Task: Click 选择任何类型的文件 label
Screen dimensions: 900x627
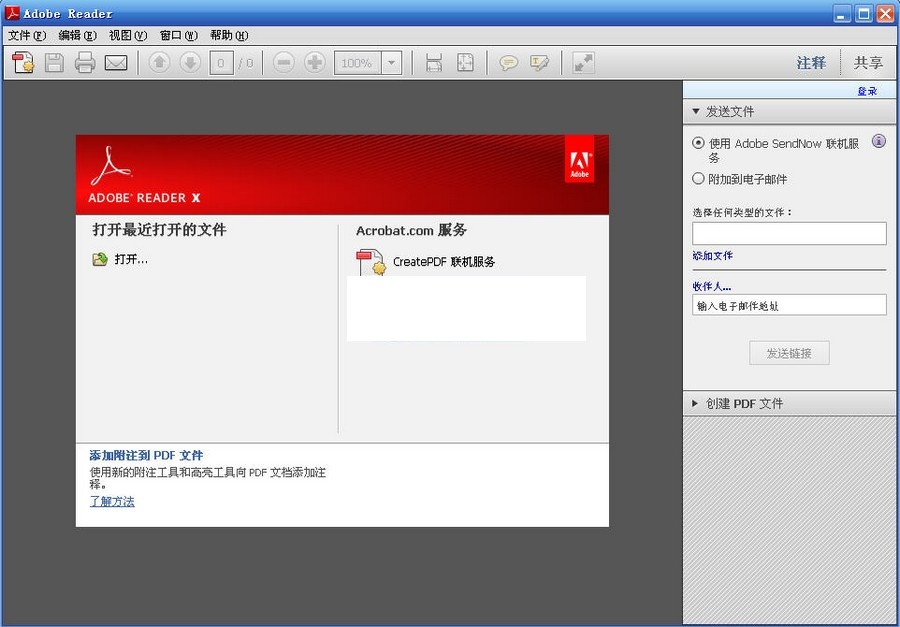Action: [x=742, y=212]
